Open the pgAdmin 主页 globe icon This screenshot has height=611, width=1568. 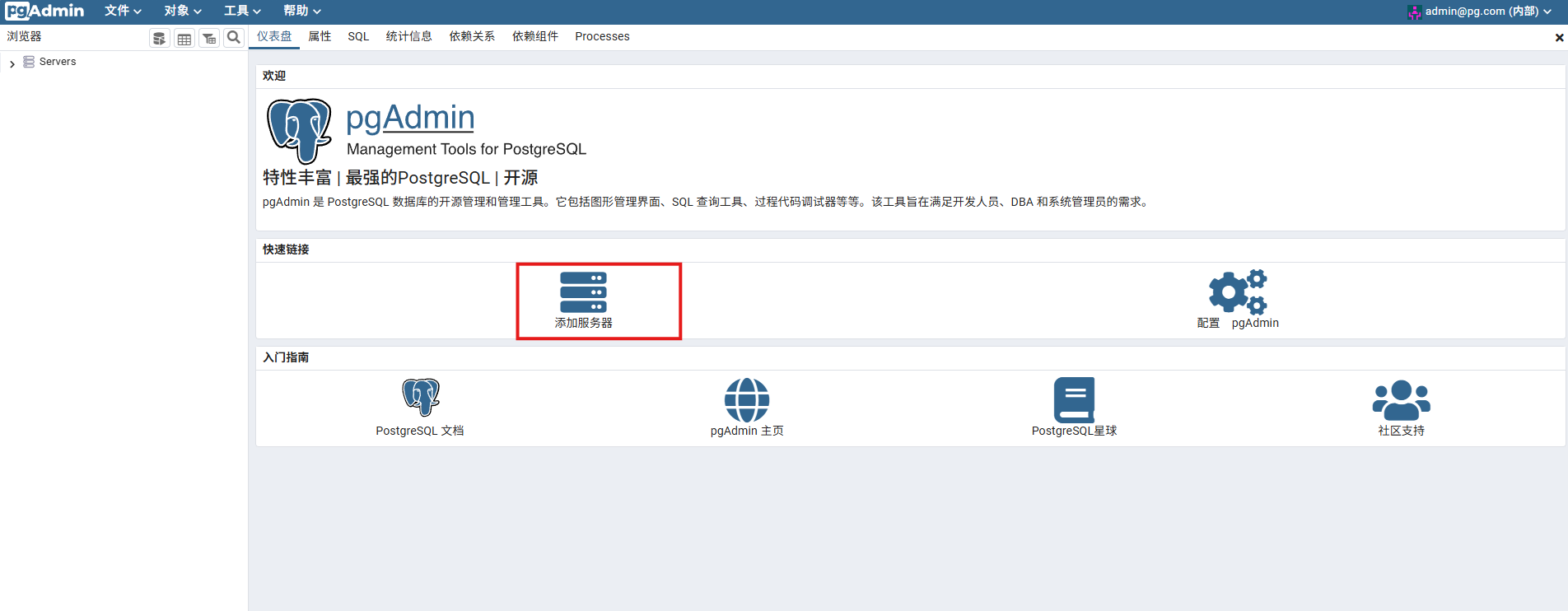(x=747, y=400)
